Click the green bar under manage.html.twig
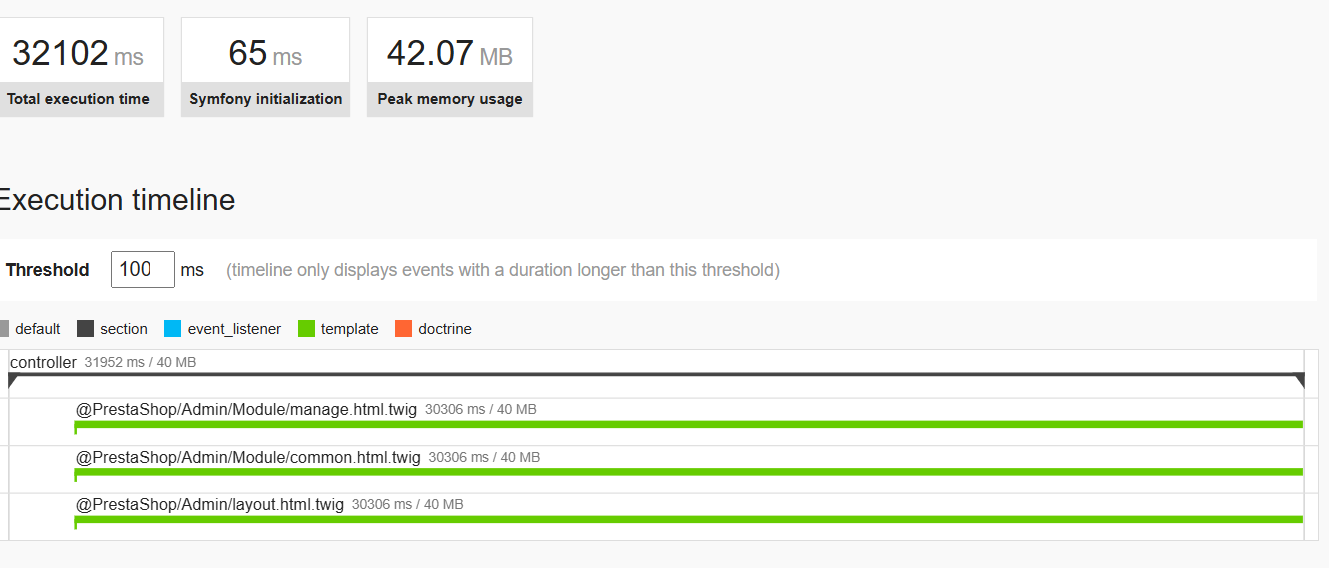This screenshot has width=1329, height=568. coord(688,425)
